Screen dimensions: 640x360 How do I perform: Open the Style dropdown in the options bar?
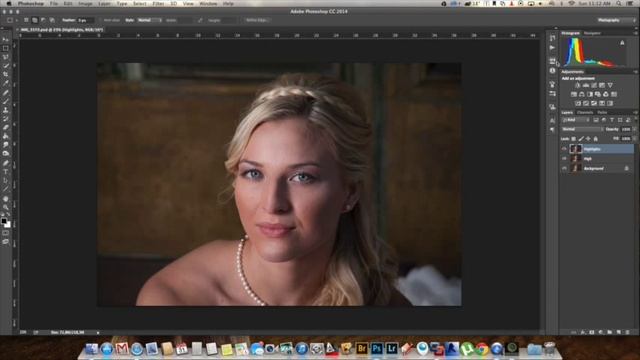(x=149, y=20)
